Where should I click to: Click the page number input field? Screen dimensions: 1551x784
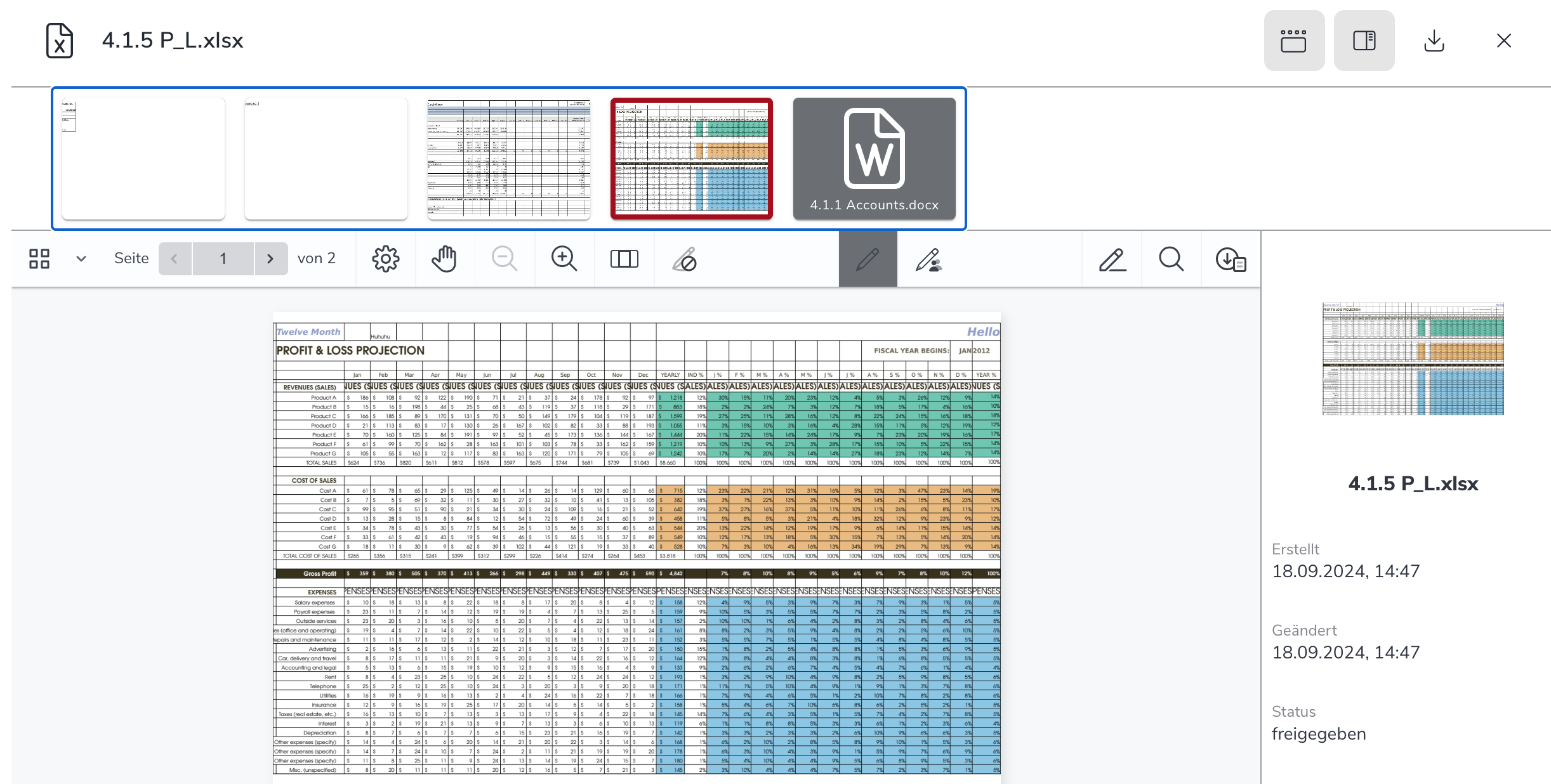(223, 259)
